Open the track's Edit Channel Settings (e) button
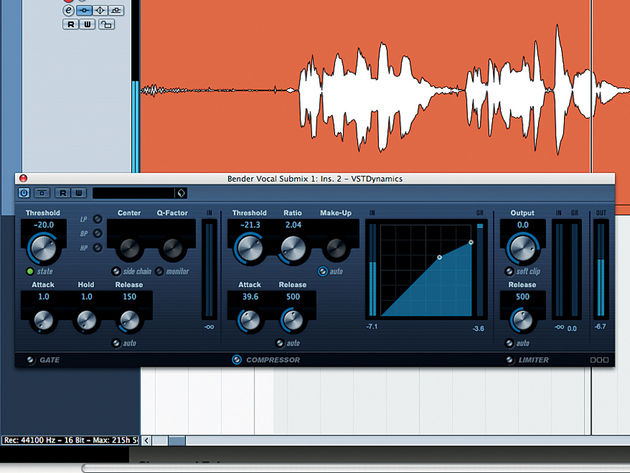The image size is (630, 473). click(68, 10)
